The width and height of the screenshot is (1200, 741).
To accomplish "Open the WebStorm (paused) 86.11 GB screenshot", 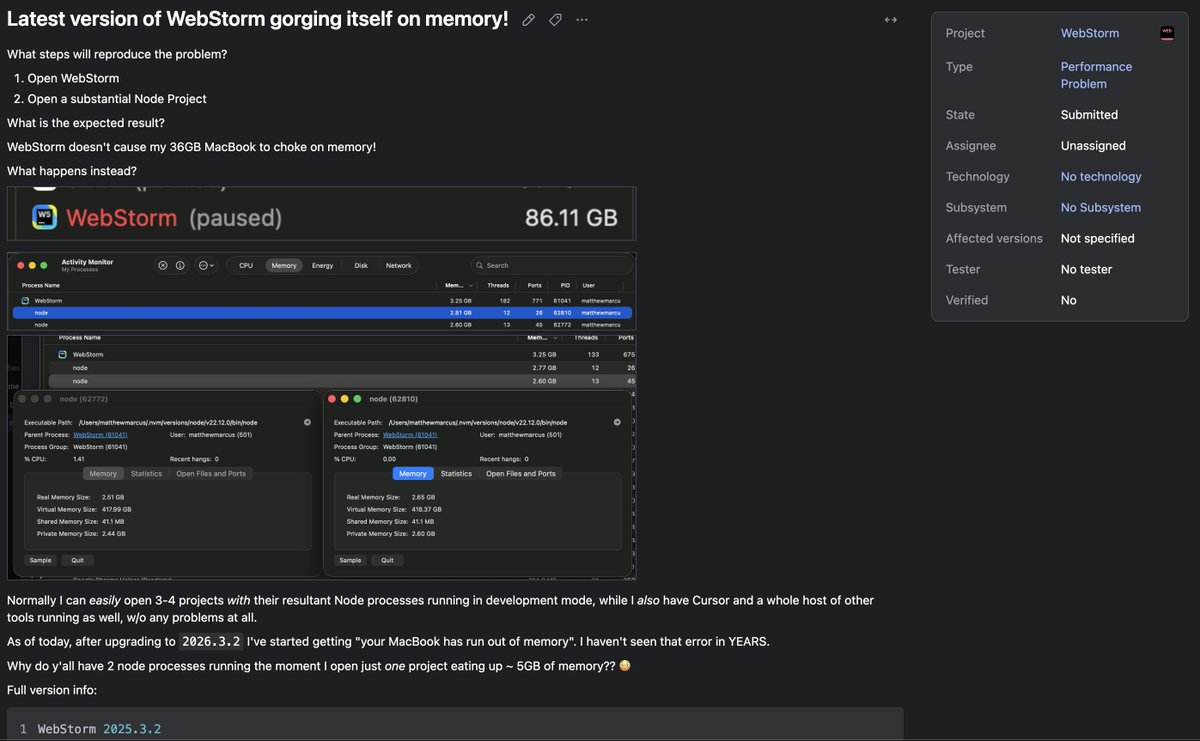I will point(322,214).
